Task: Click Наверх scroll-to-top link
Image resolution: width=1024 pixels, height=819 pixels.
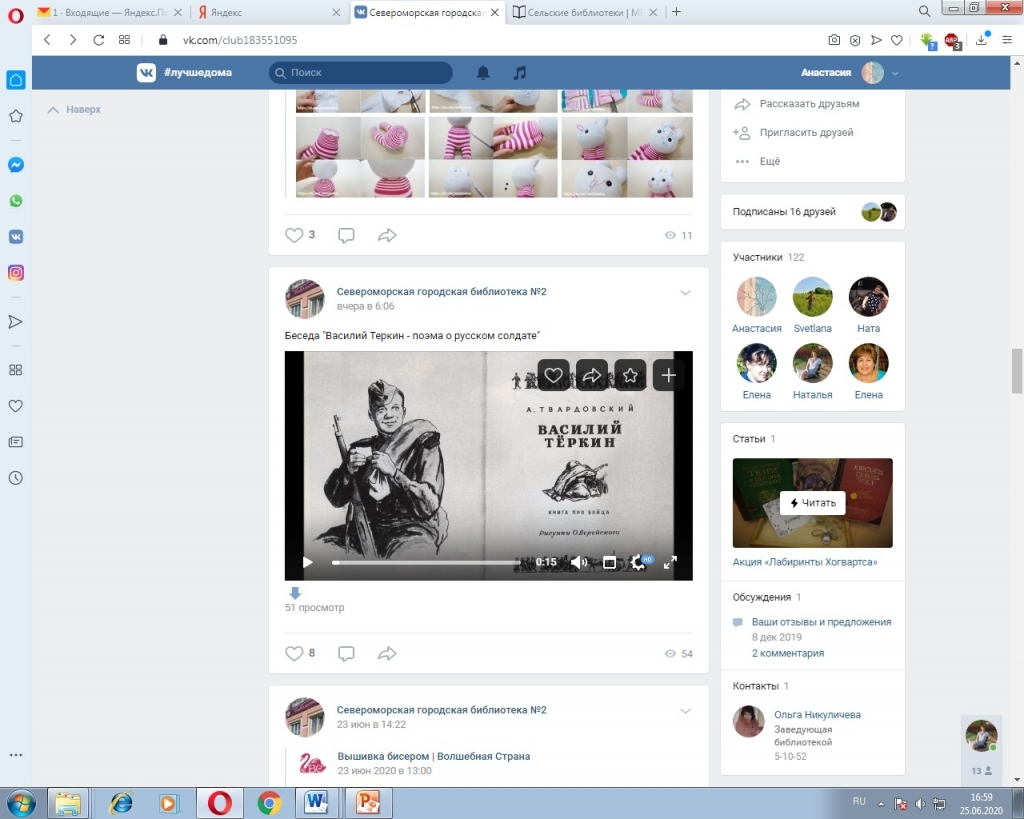Action: 74,109
